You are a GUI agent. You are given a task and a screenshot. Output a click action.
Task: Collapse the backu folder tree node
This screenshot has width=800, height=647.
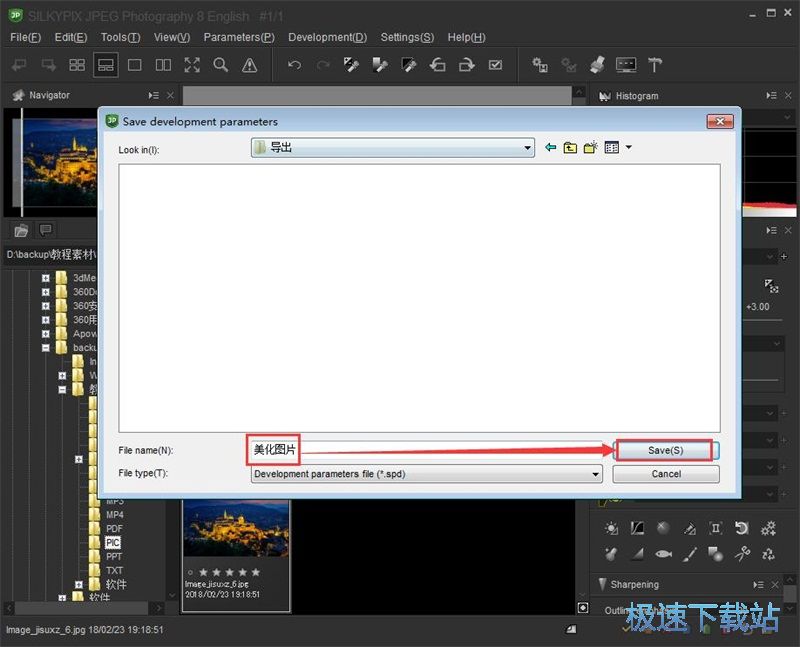(x=46, y=348)
